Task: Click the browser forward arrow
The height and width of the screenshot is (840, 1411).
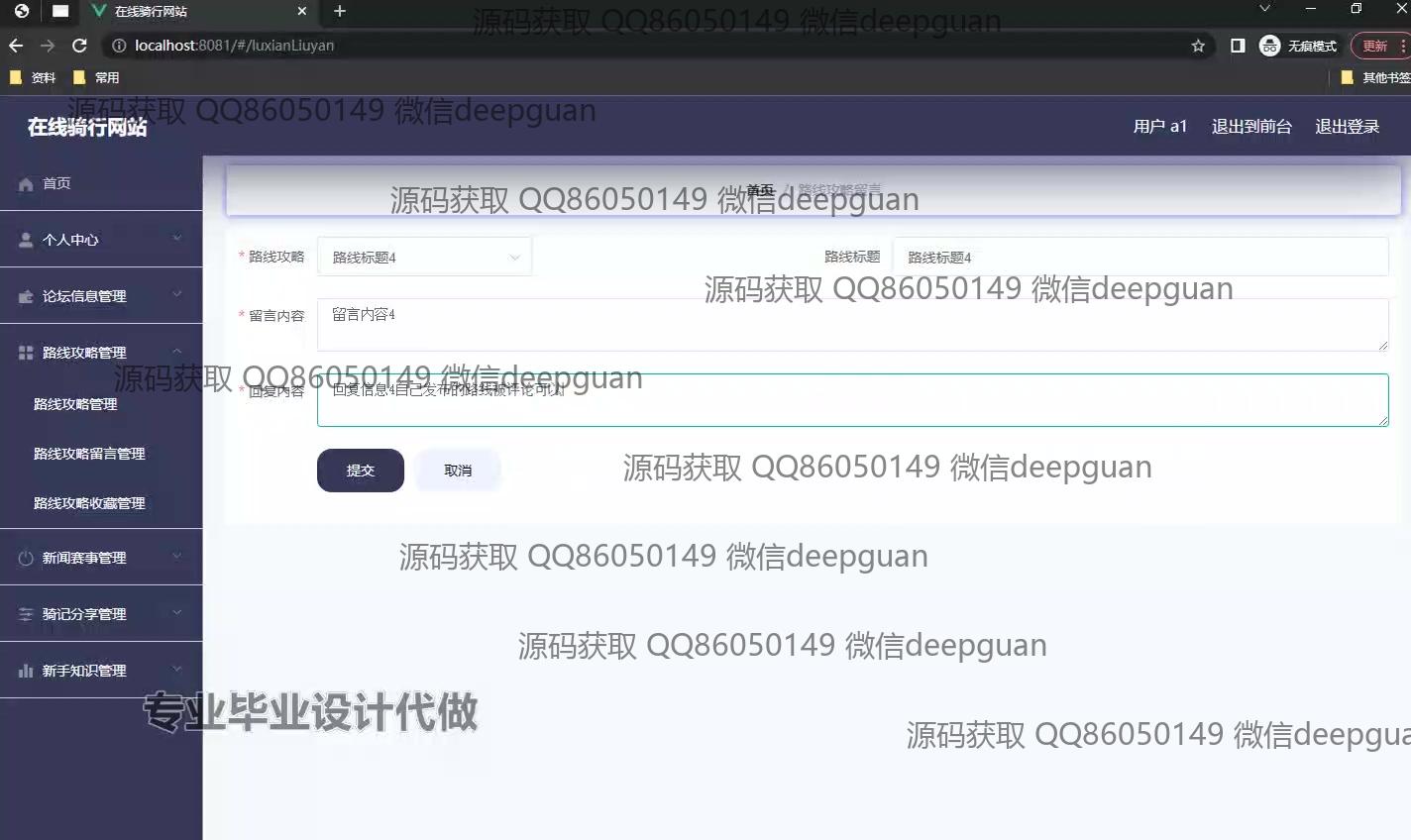Action: (x=48, y=46)
